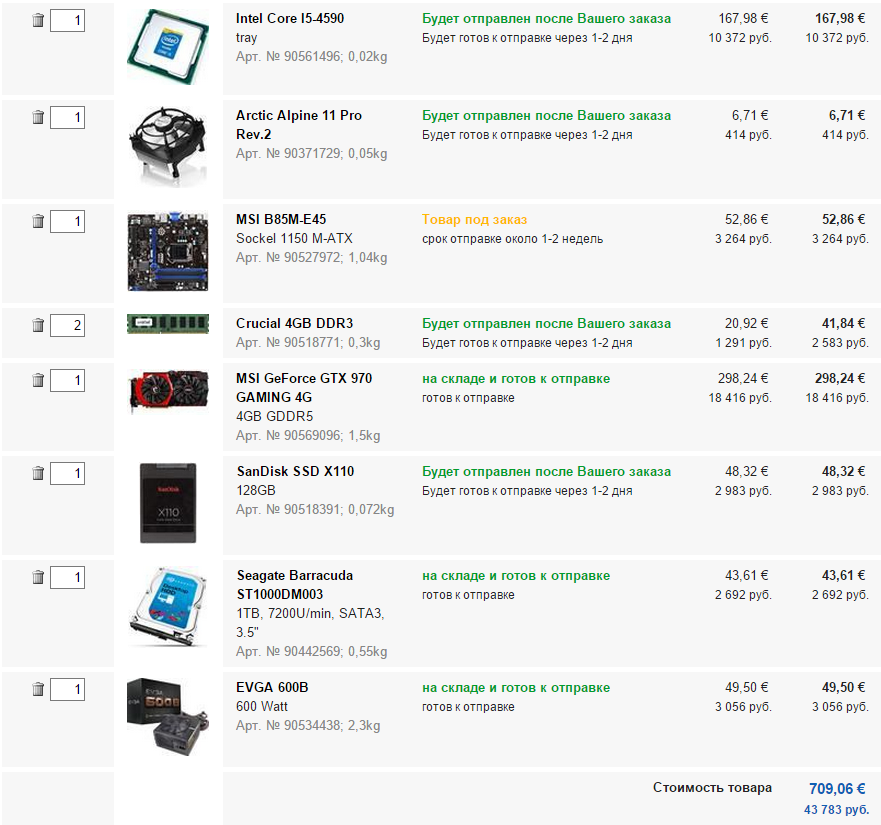Click 'Стоимость товара' label
Image resolution: width=881 pixels, height=825 pixels.
coord(712,788)
